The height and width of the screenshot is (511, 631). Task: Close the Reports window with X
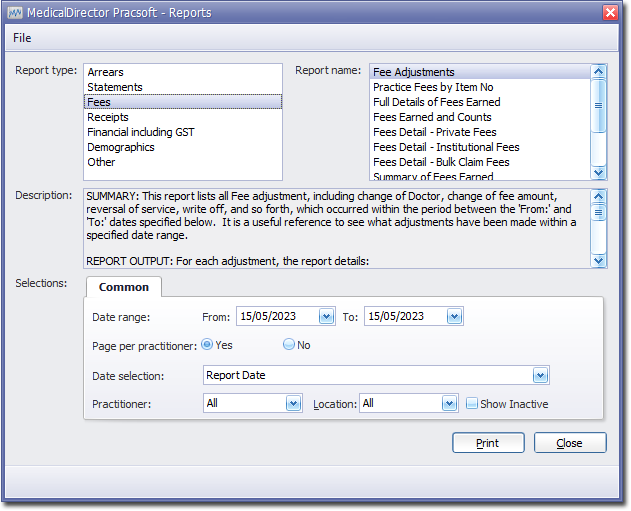coord(610,12)
